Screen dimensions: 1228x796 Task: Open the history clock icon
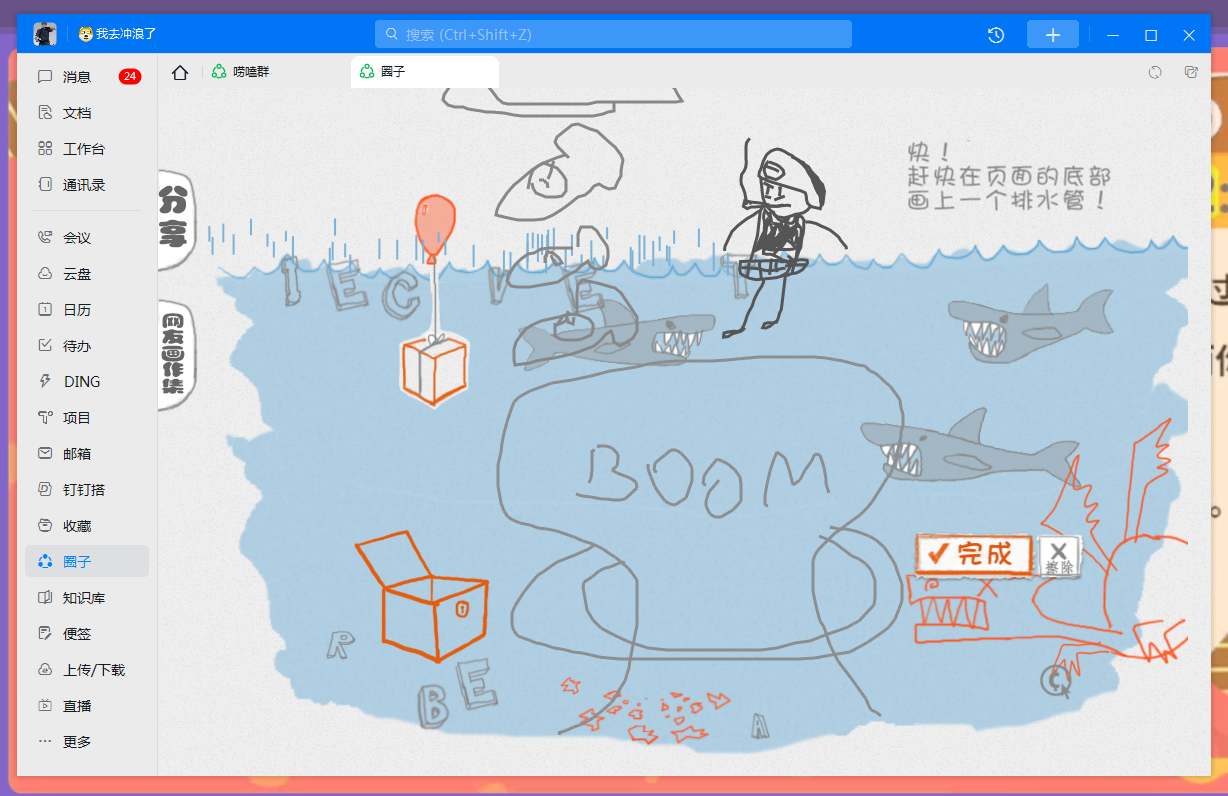[996, 35]
